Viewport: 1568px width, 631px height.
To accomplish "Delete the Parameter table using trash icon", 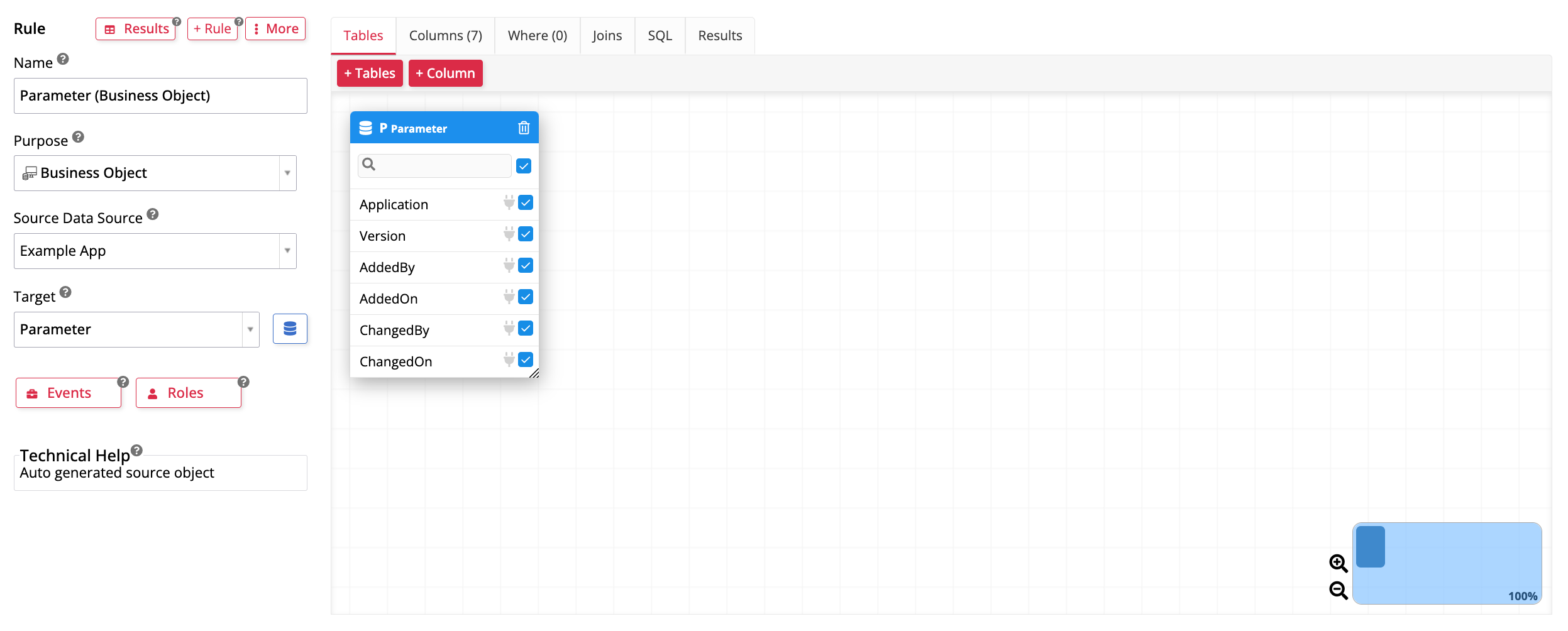I will (x=523, y=128).
